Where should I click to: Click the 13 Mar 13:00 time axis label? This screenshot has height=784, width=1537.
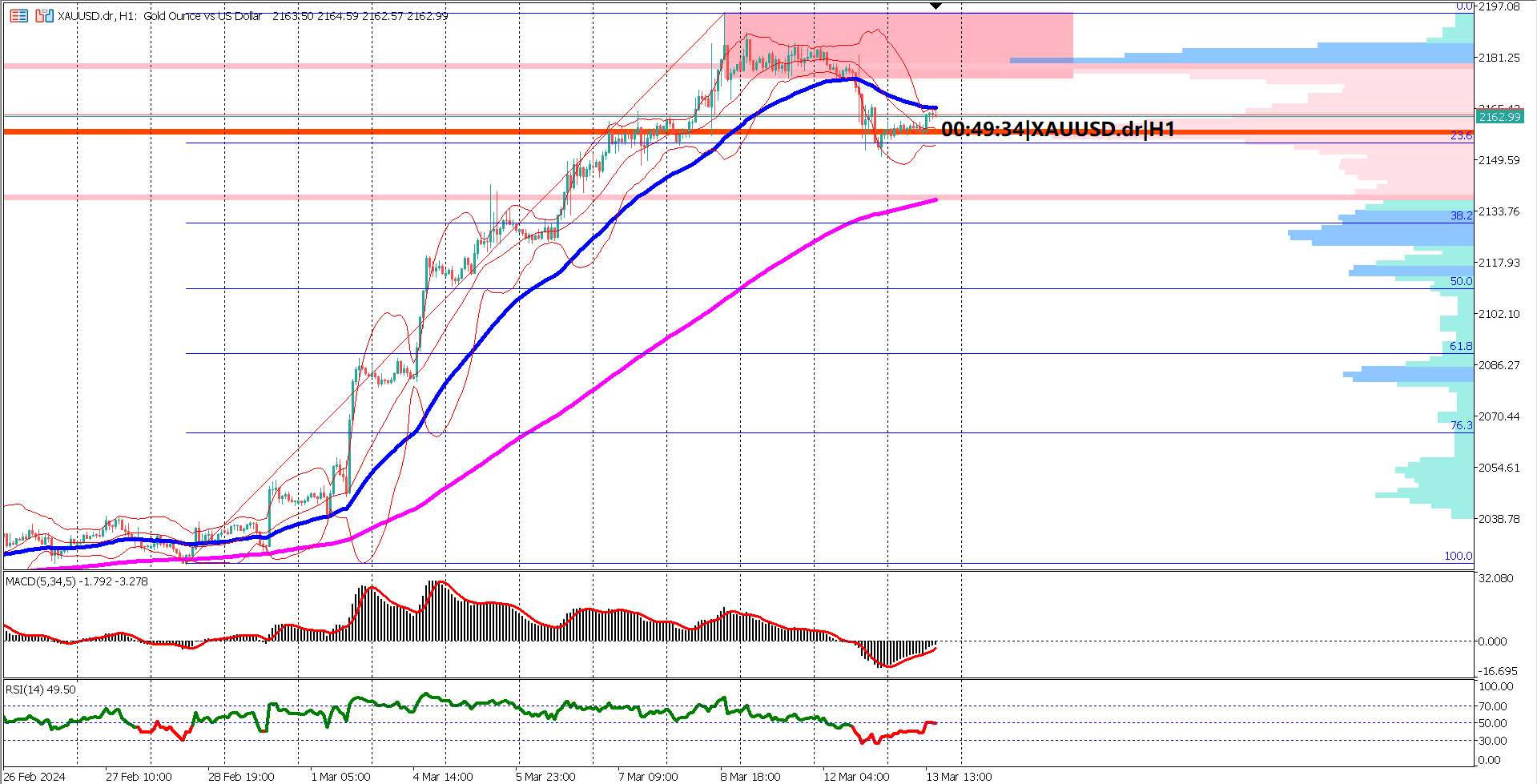[960, 776]
